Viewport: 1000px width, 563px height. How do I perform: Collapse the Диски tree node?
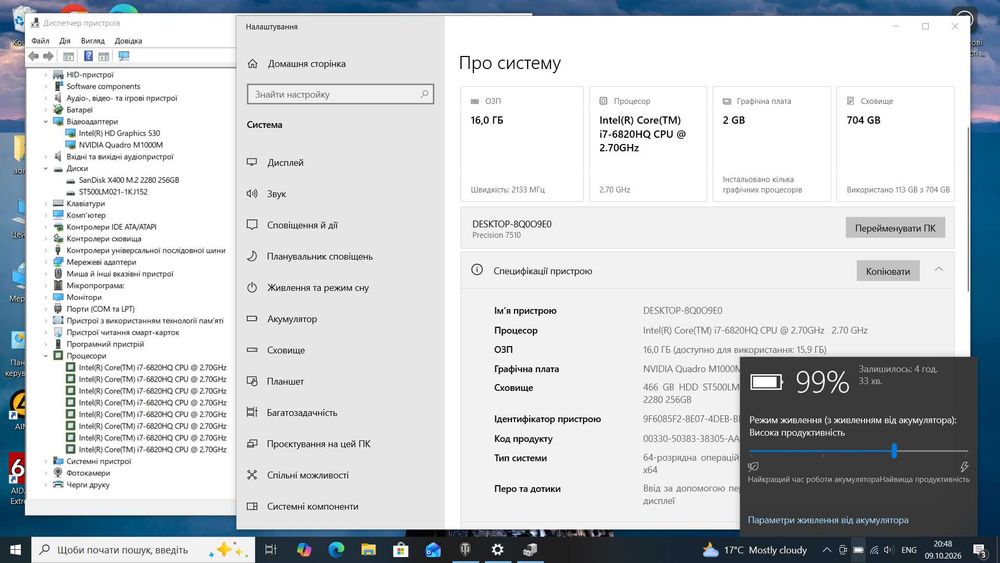[x=46, y=169]
